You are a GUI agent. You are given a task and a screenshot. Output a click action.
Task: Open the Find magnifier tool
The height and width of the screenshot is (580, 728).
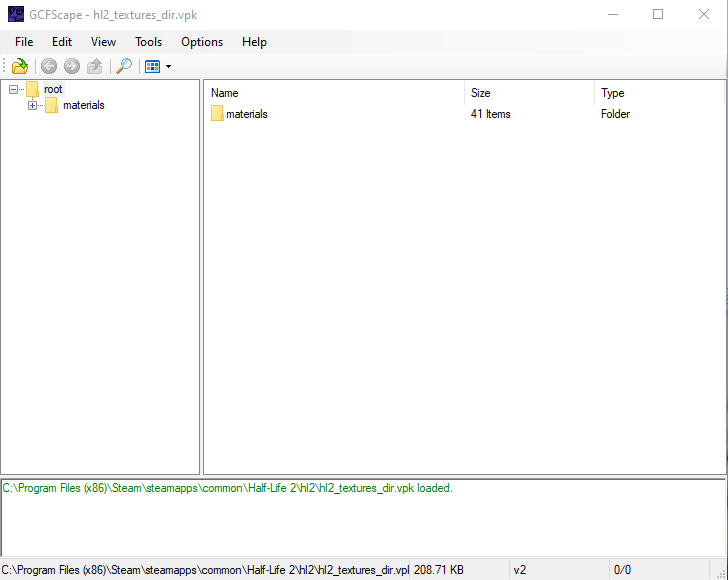124,66
